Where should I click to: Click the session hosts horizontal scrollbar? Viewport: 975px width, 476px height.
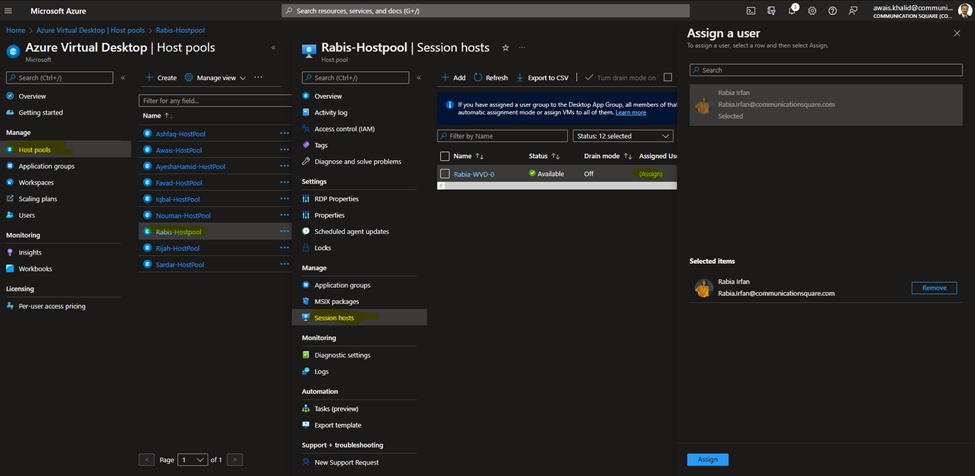[x=557, y=186]
